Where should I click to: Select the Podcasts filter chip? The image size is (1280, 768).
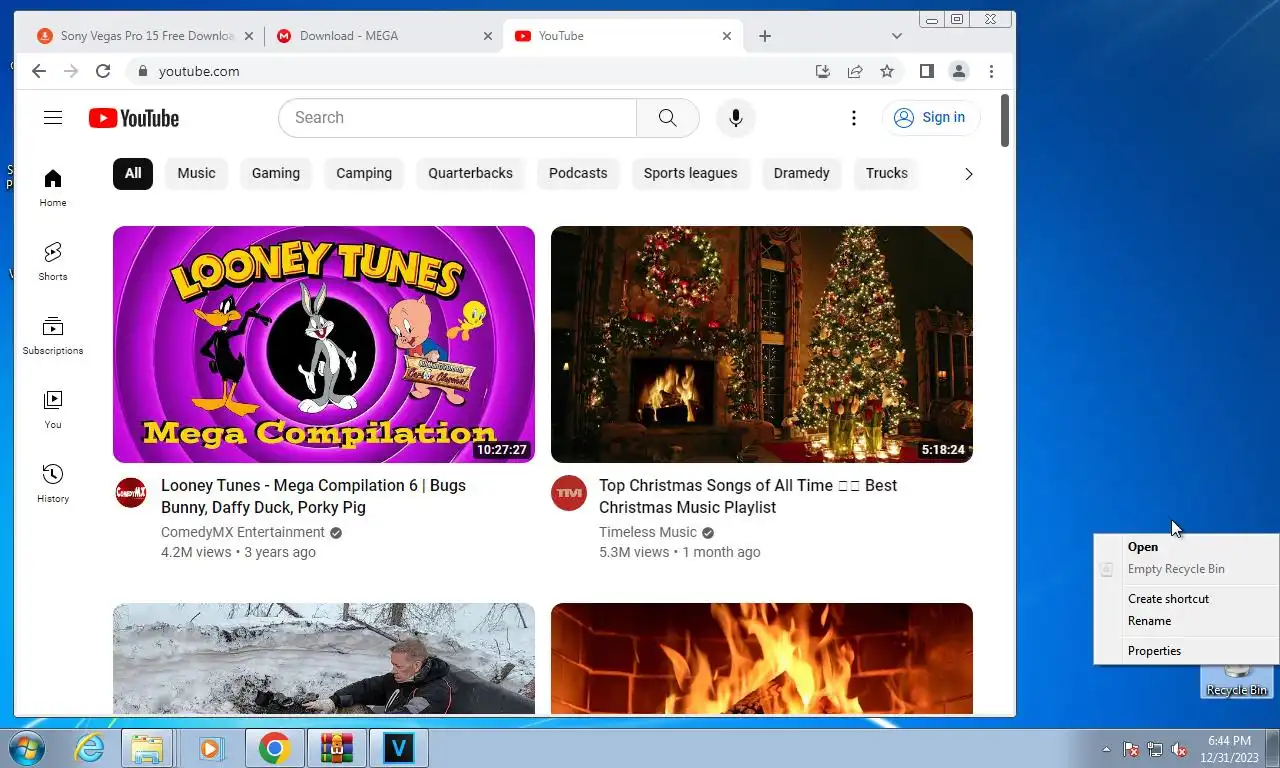[x=578, y=173]
